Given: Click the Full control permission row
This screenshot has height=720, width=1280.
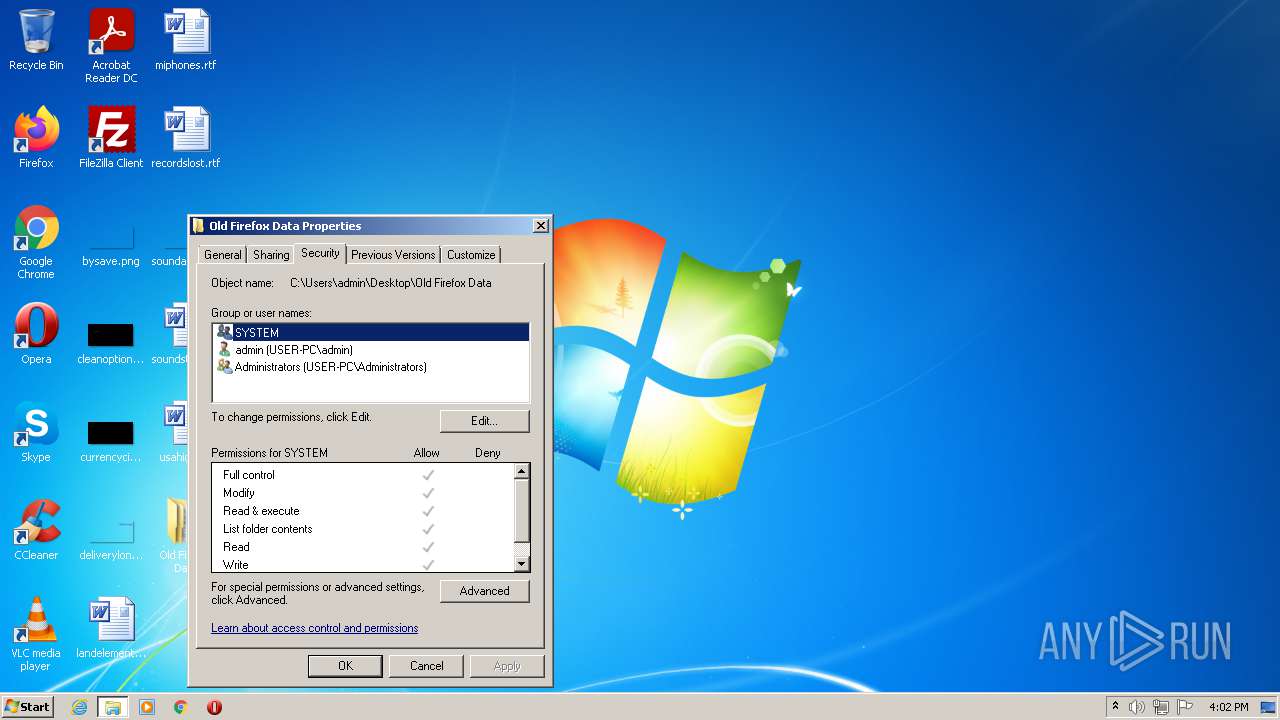Looking at the screenshot, I should [363, 475].
